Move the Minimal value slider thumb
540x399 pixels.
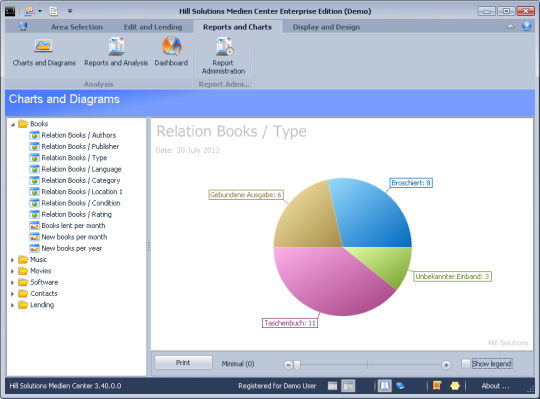(x=297, y=365)
